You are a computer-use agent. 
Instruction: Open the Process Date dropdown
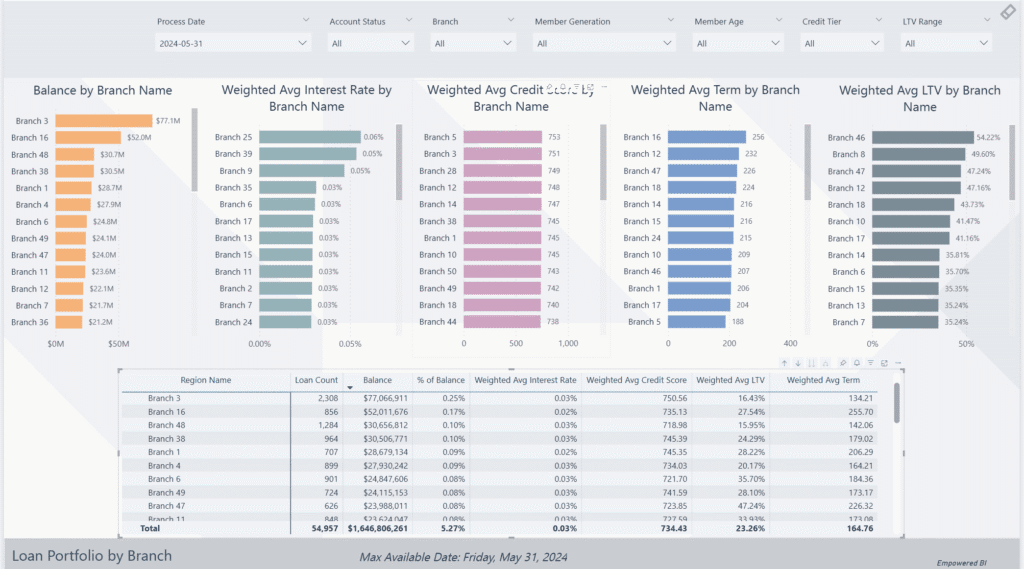(304, 43)
